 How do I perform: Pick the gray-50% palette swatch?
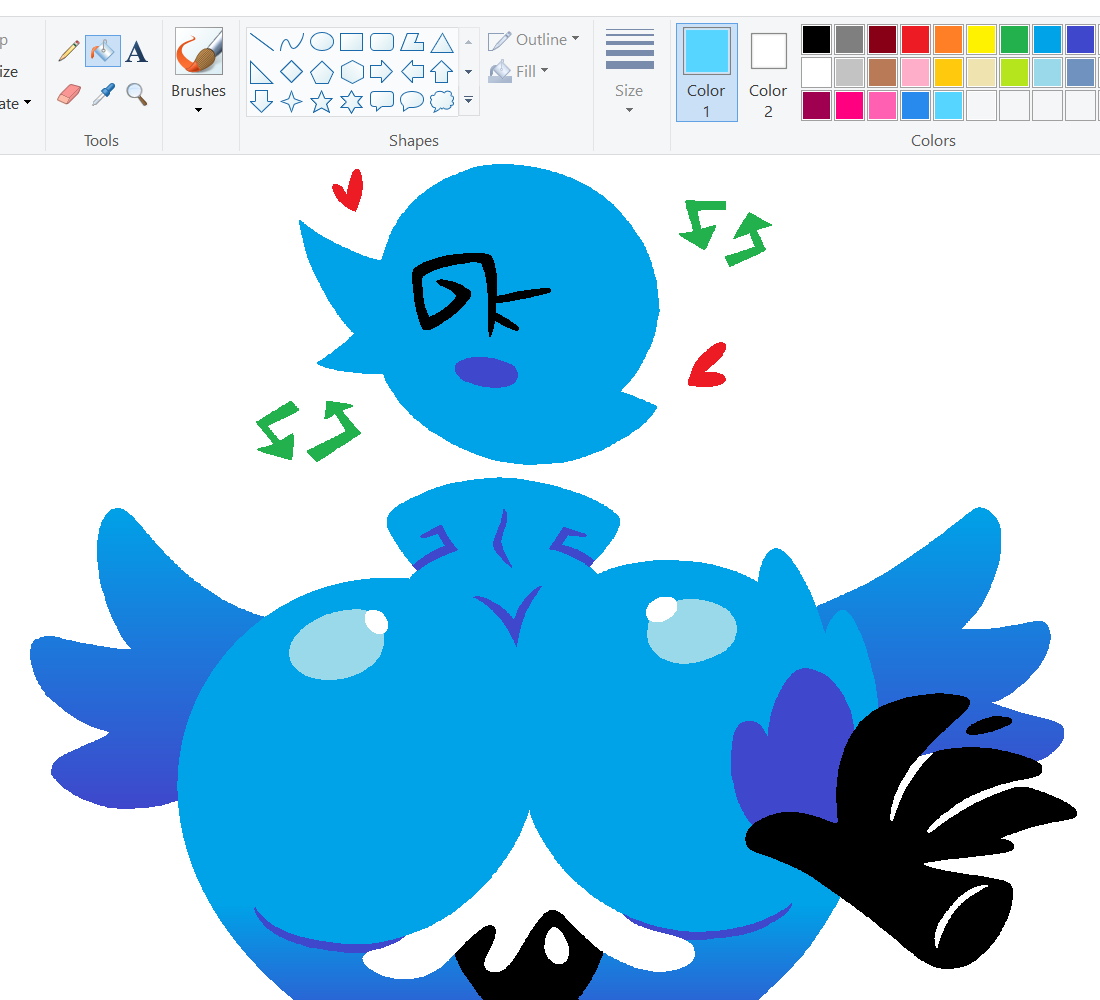(850, 39)
